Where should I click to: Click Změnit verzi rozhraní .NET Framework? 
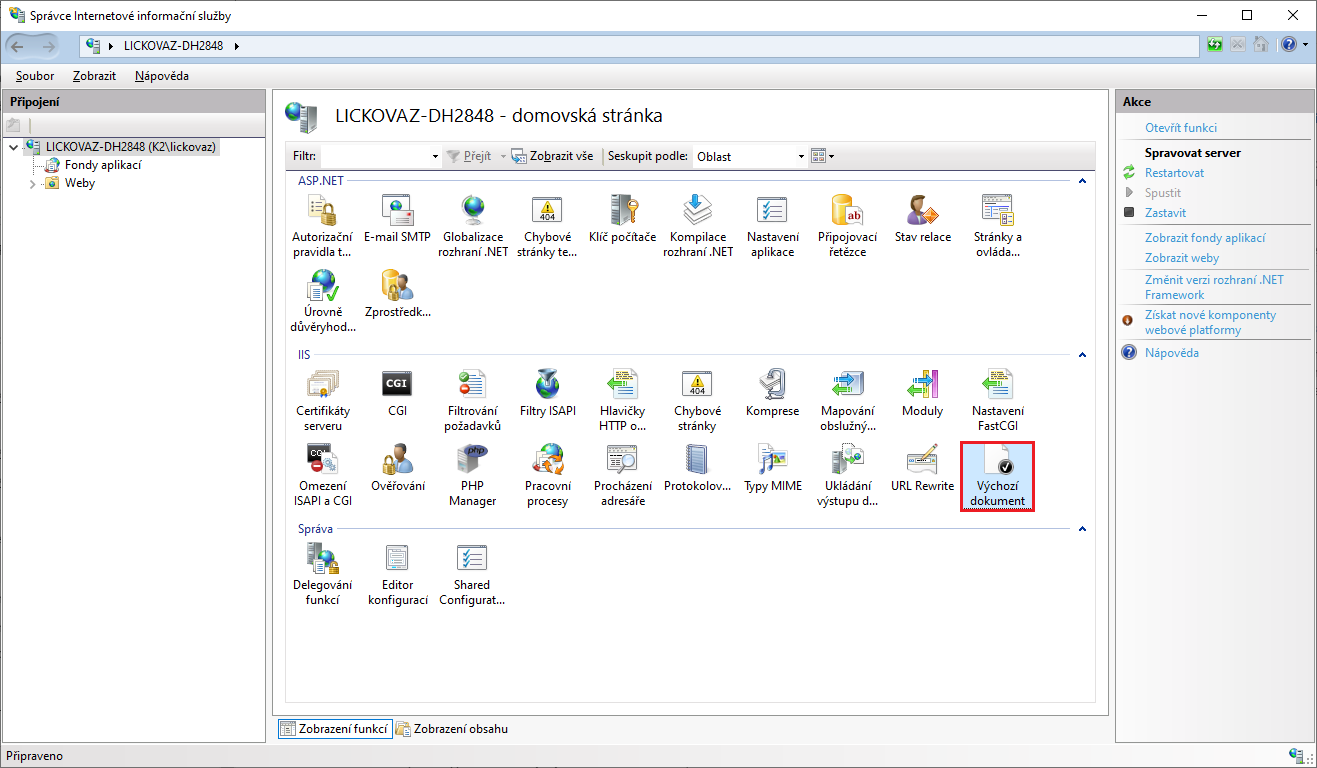[x=1214, y=287]
